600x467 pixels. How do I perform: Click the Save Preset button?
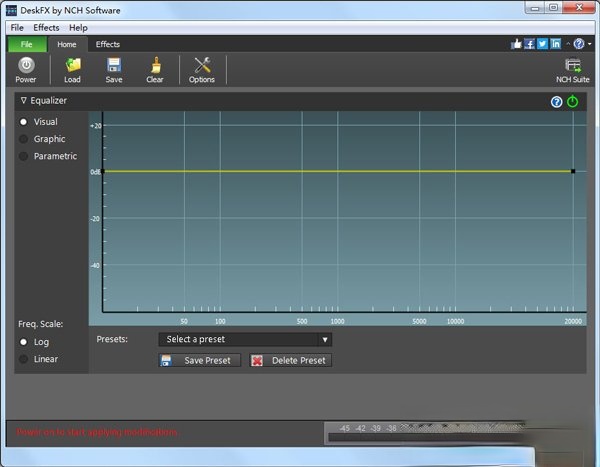(x=200, y=361)
